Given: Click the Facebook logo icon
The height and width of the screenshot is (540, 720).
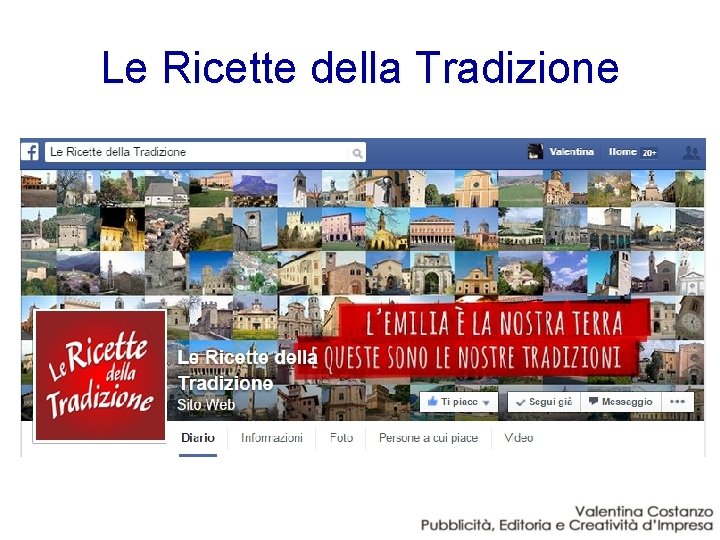Looking at the screenshot, I should coord(30,152).
